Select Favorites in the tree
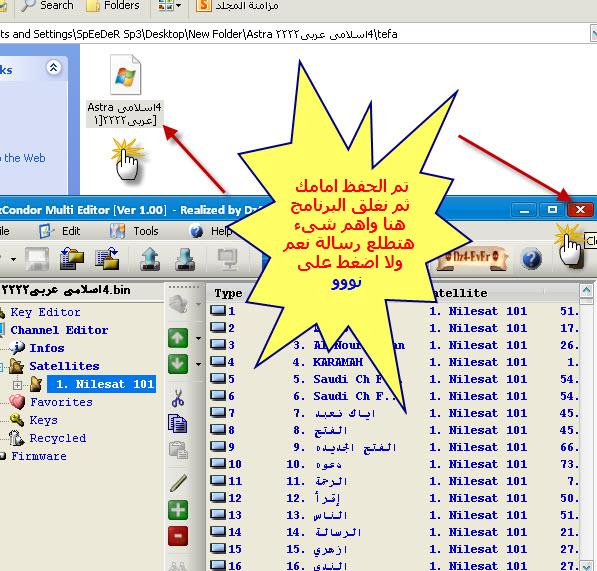The image size is (597, 571). click(61, 402)
